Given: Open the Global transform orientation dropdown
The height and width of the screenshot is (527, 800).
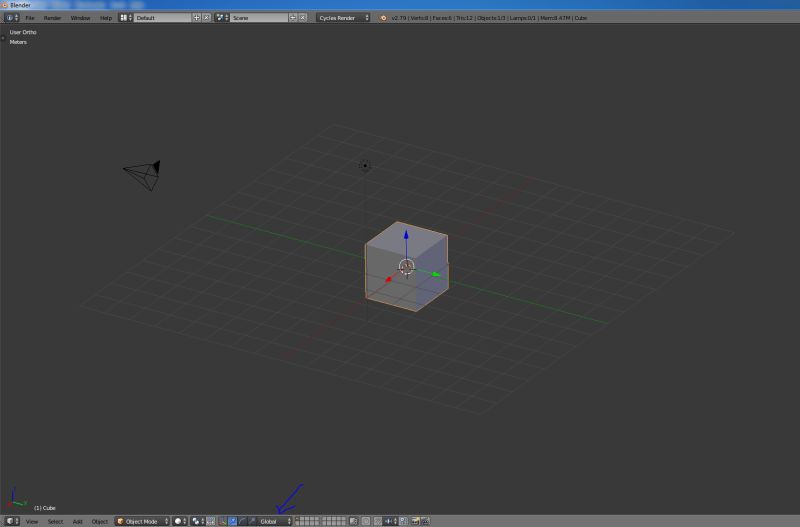Looking at the screenshot, I should (274, 521).
